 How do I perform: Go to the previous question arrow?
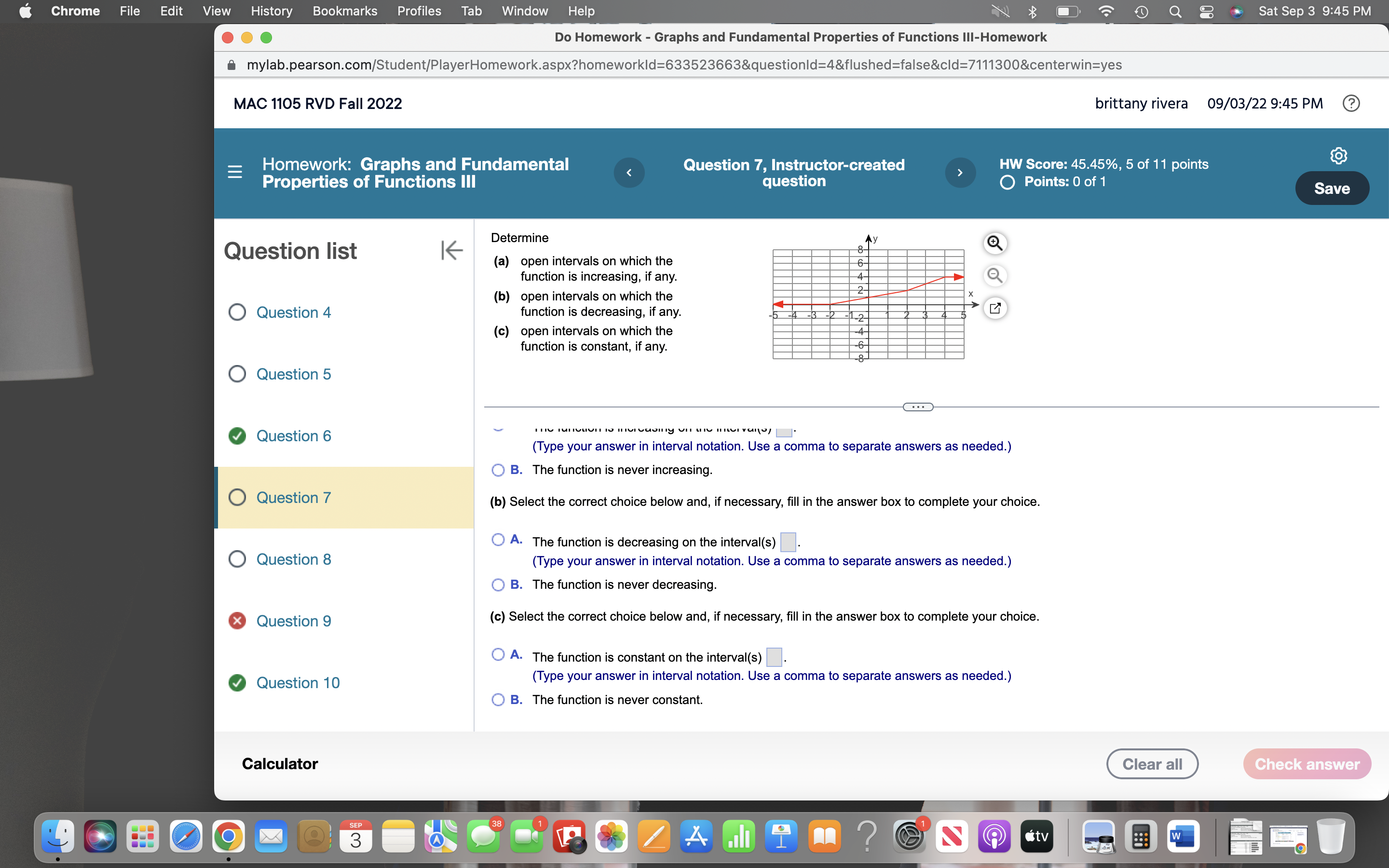(x=629, y=173)
